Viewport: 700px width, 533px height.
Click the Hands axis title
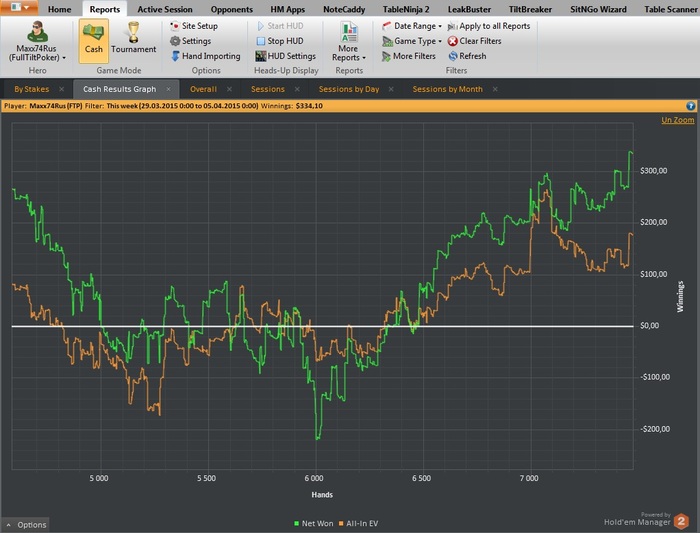pyautogui.click(x=322, y=495)
